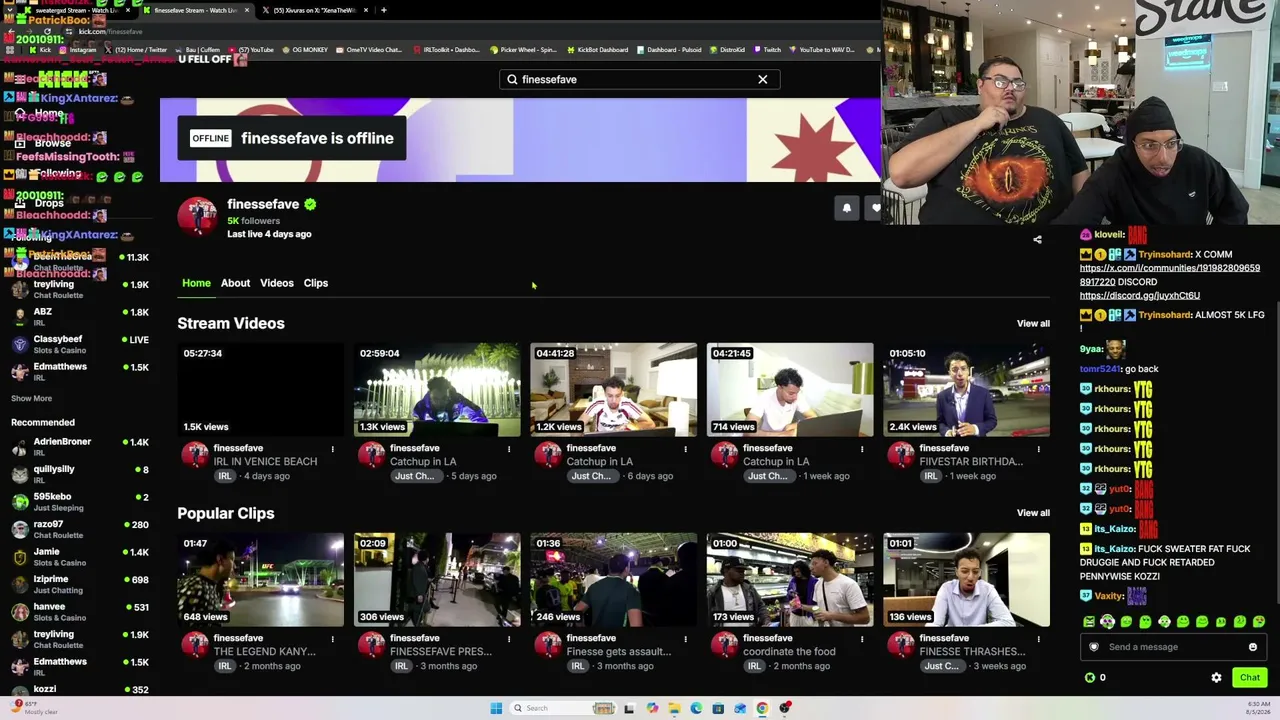Play the 04:21:45 Catchup in LA video
The height and width of the screenshot is (720, 1280).
(x=790, y=390)
